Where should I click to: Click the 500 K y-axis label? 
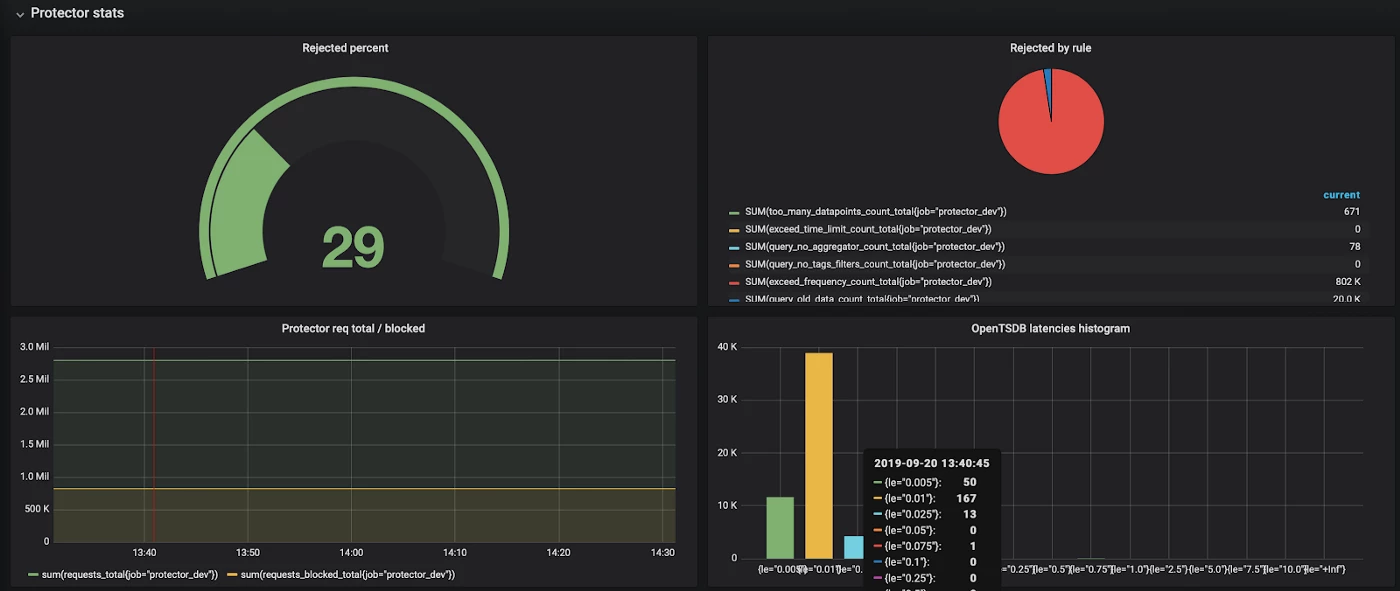[36, 509]
